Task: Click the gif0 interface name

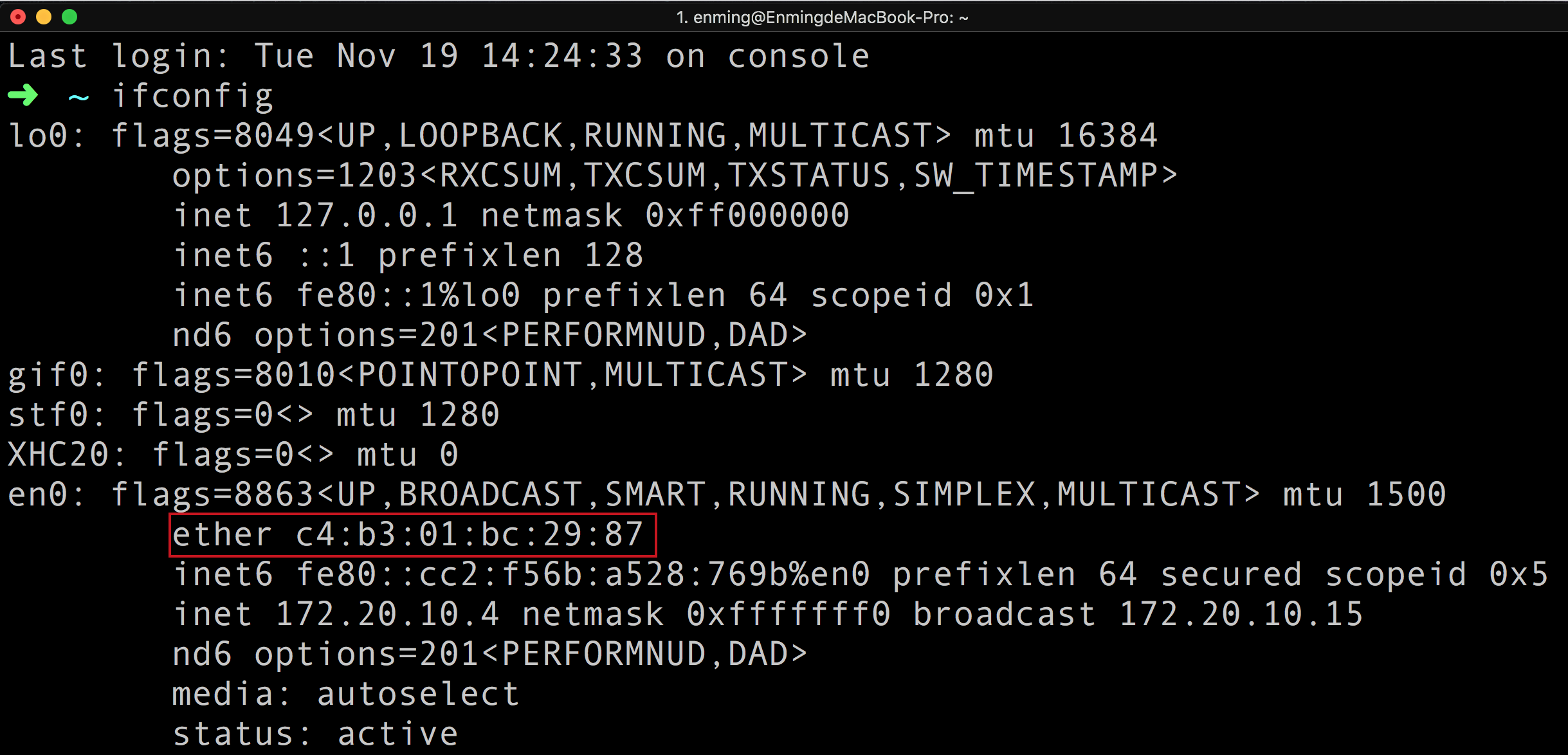Action: pos(49,375)
